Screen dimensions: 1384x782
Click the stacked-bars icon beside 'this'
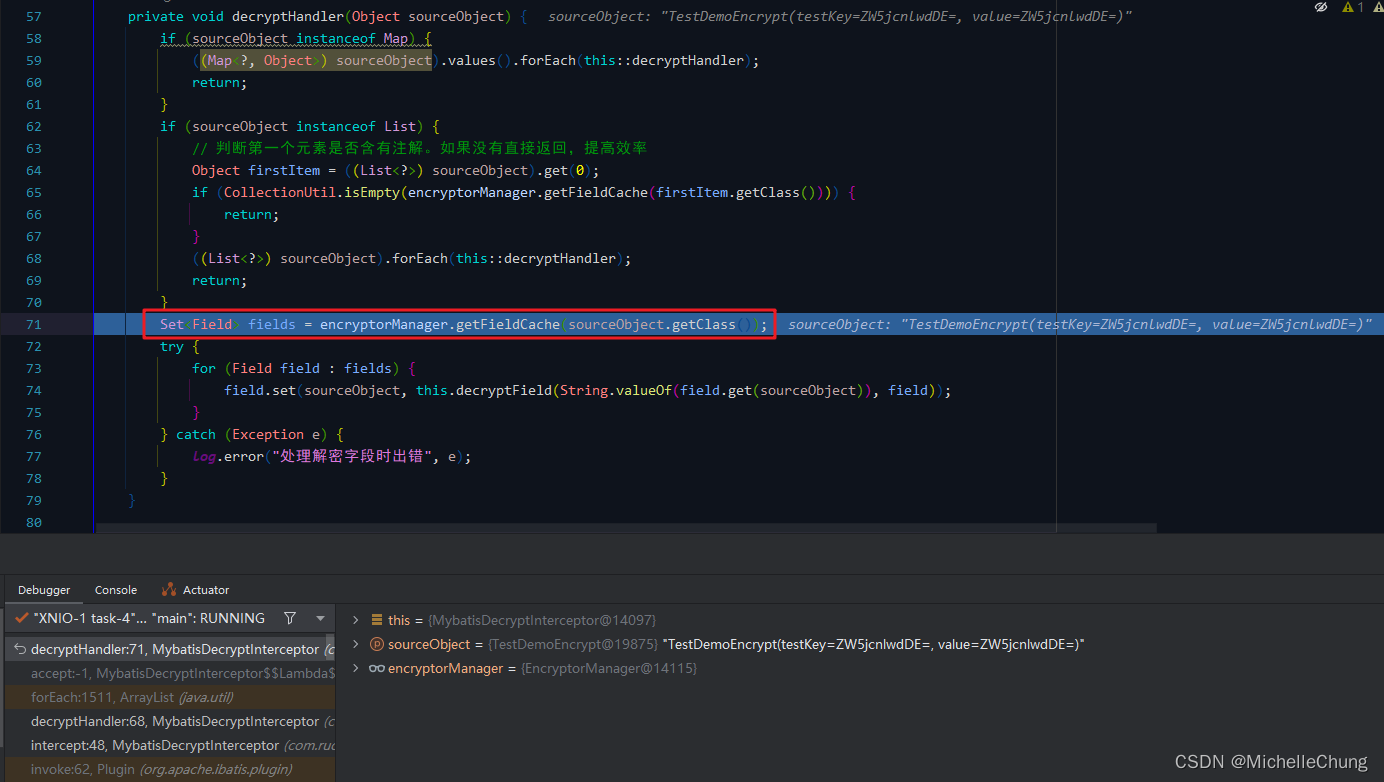pos(377,620)
